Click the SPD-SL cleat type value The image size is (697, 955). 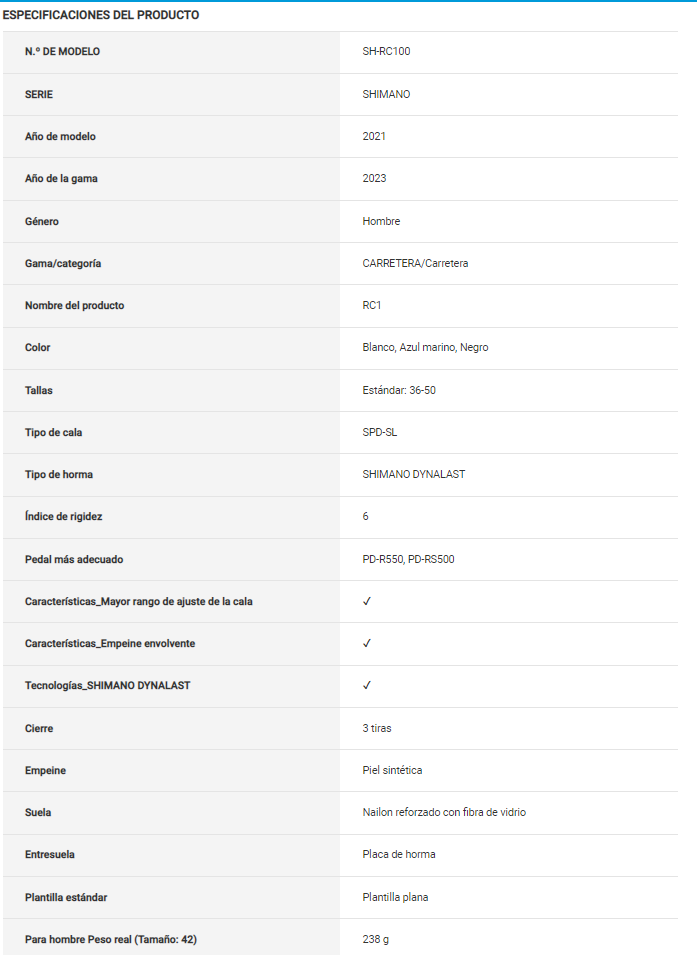[380, 432]
